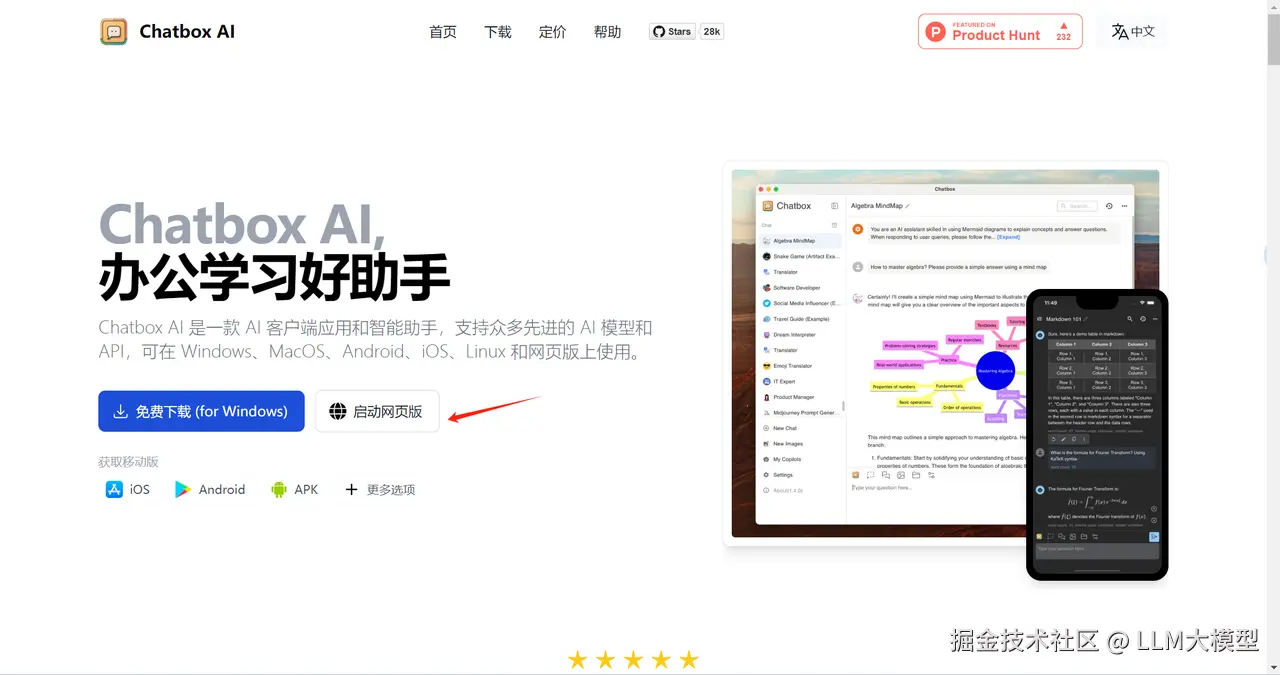Click the GitHub Stars button
Viewport: 1280px width, 675px height.
tap(672, 32)
